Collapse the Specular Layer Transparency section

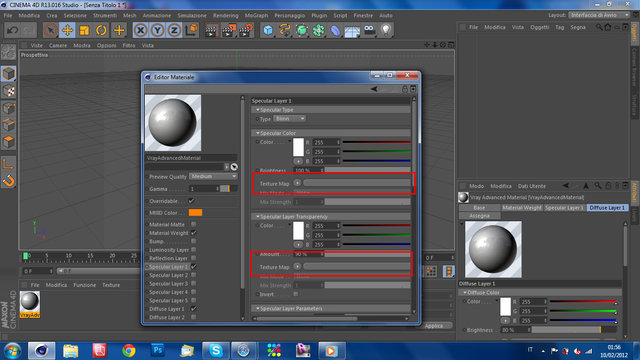coord(258,217)
